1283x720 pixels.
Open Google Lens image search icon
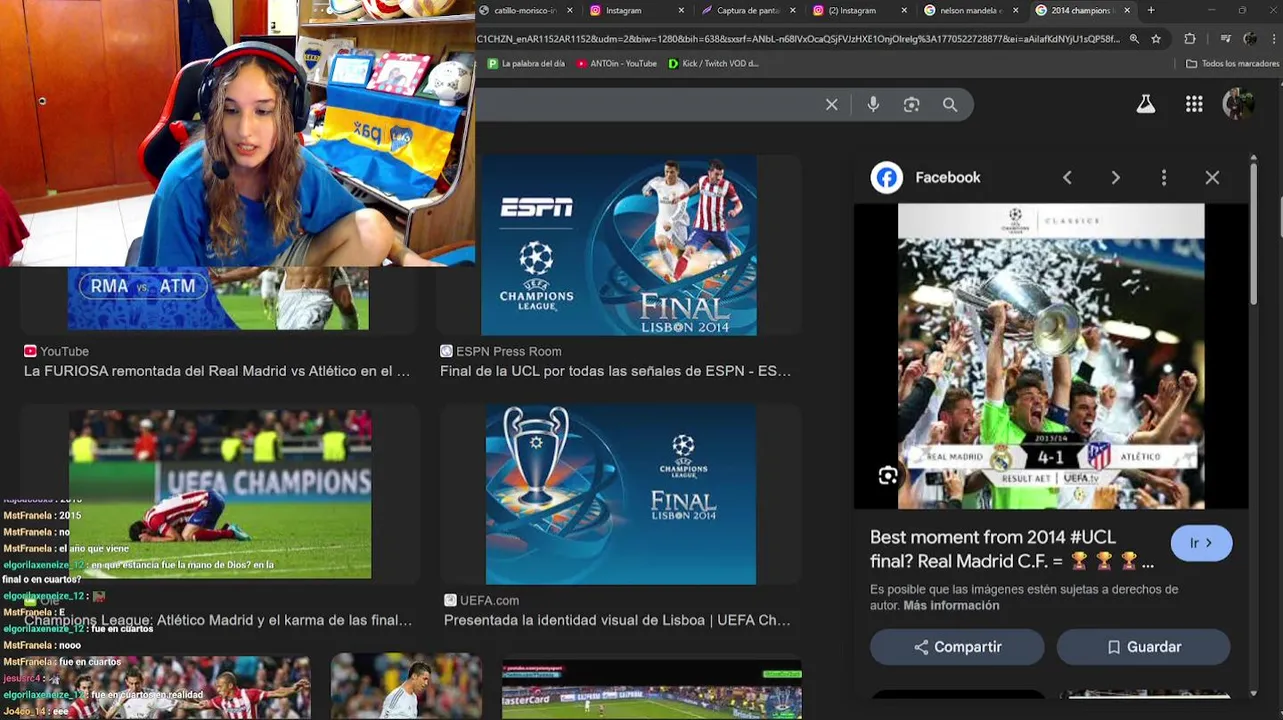(911, 105)
